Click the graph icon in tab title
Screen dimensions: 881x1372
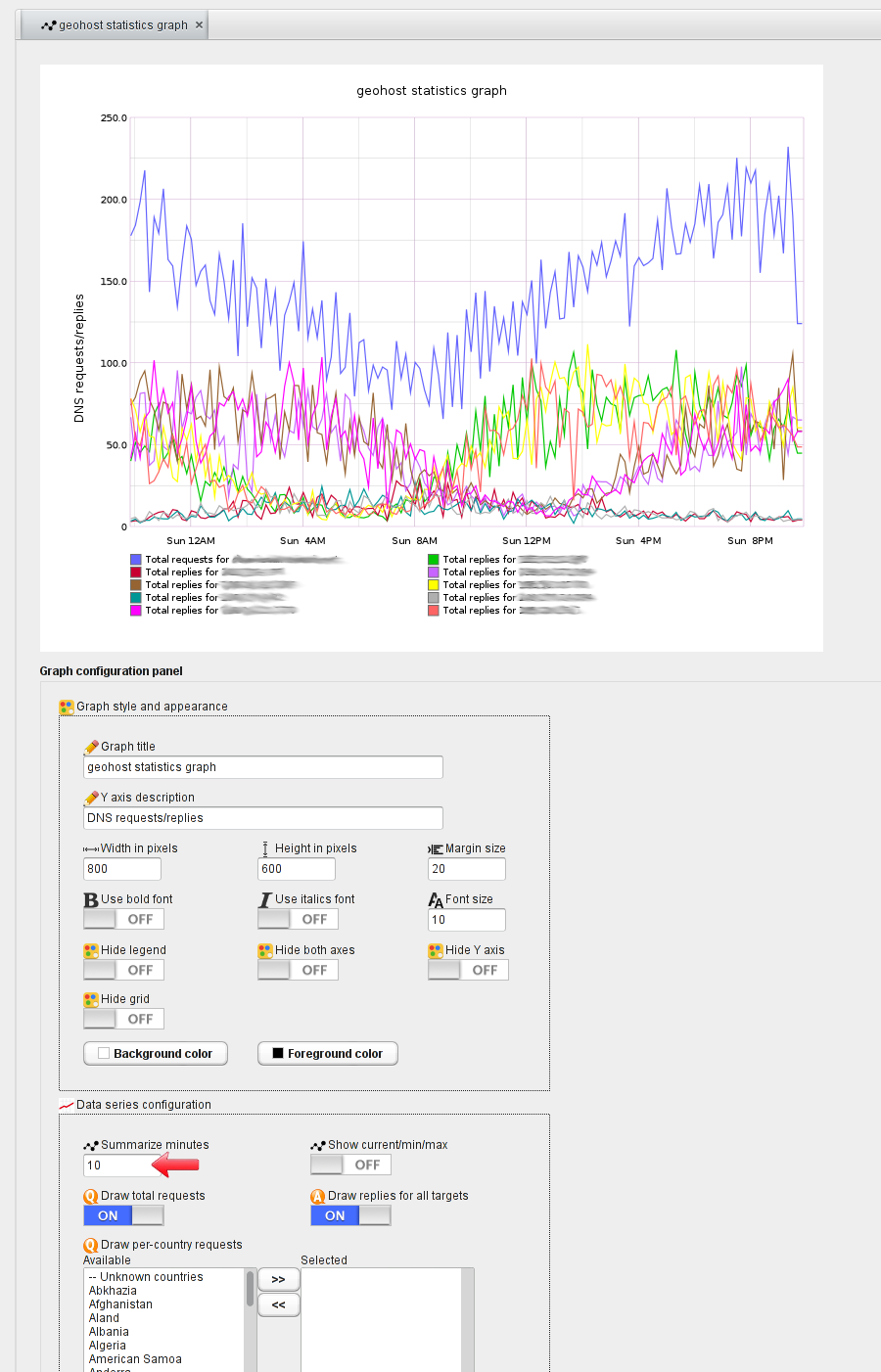[48, 25]
